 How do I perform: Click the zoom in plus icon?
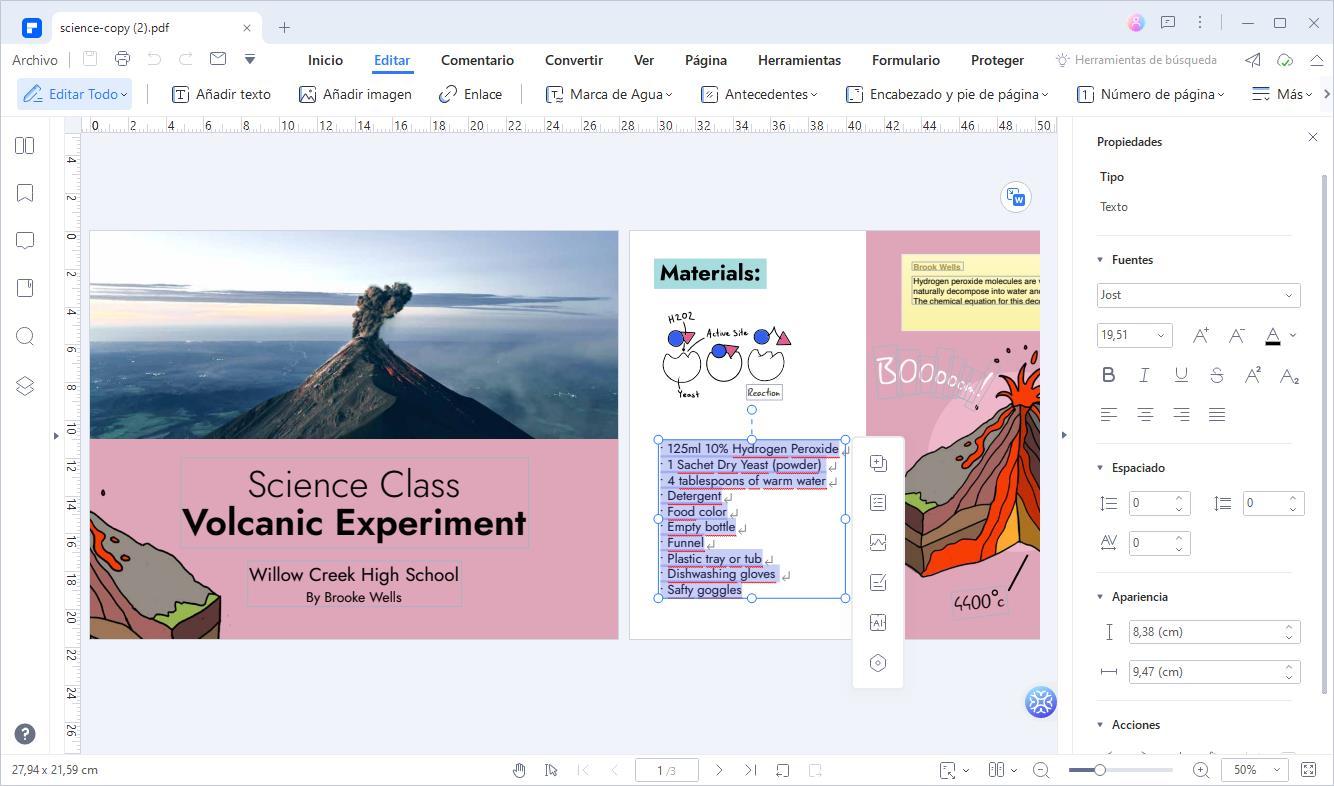click(x=1201, y=770)
